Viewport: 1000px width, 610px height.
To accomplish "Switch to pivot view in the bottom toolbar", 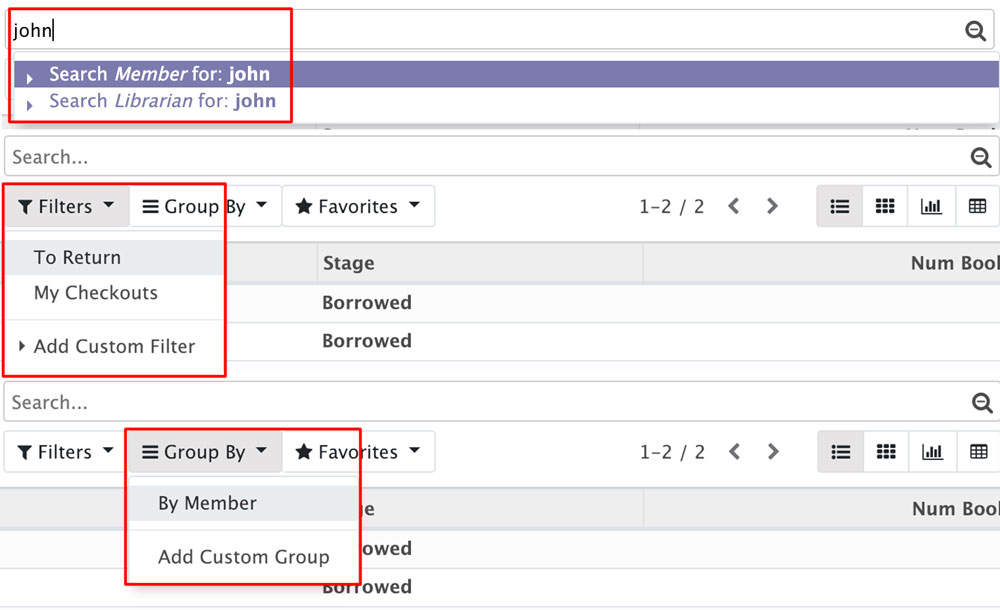I will 978,452.
